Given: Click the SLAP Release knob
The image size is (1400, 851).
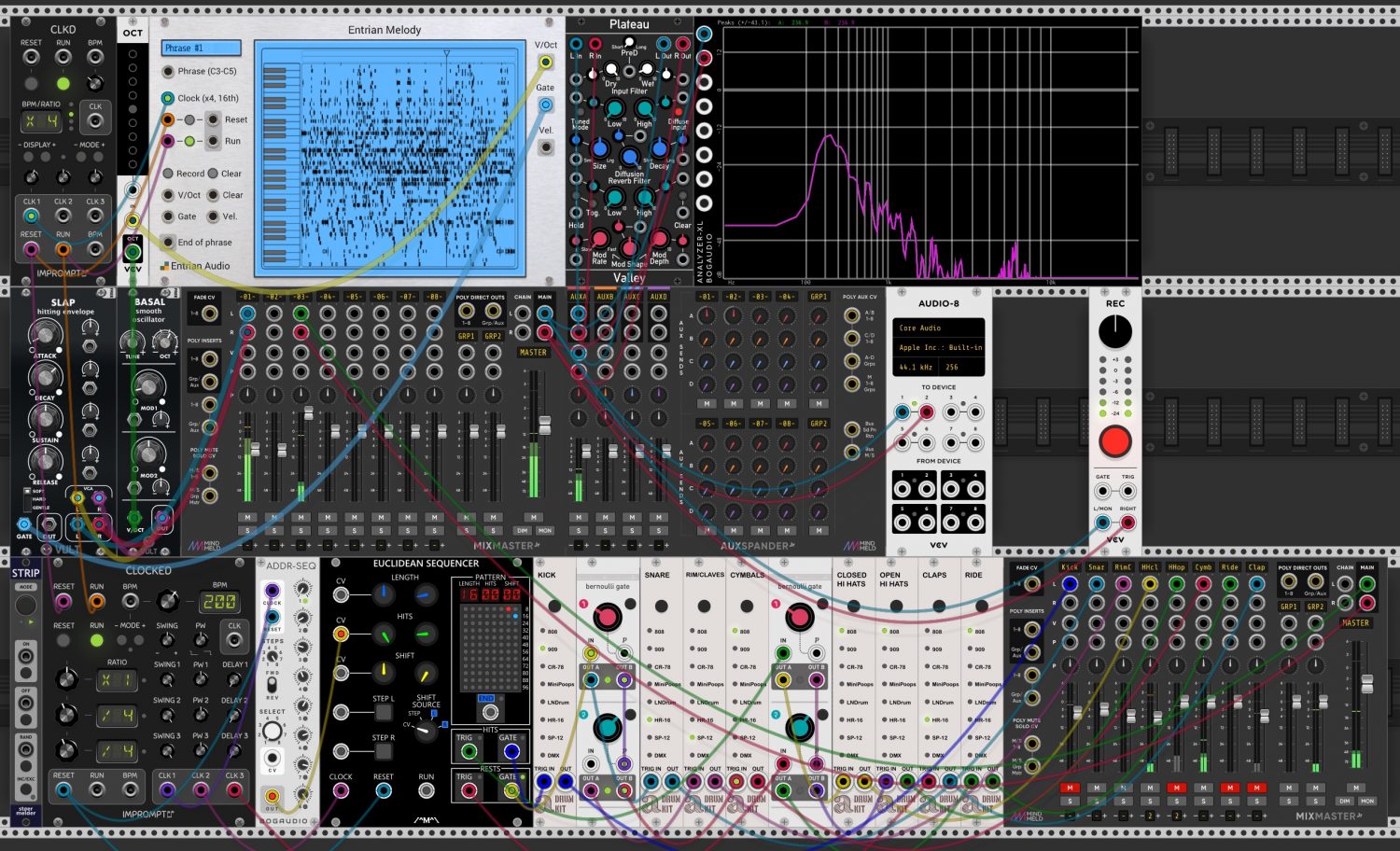Looking at the screenshot, I should (x=44, y=461).
